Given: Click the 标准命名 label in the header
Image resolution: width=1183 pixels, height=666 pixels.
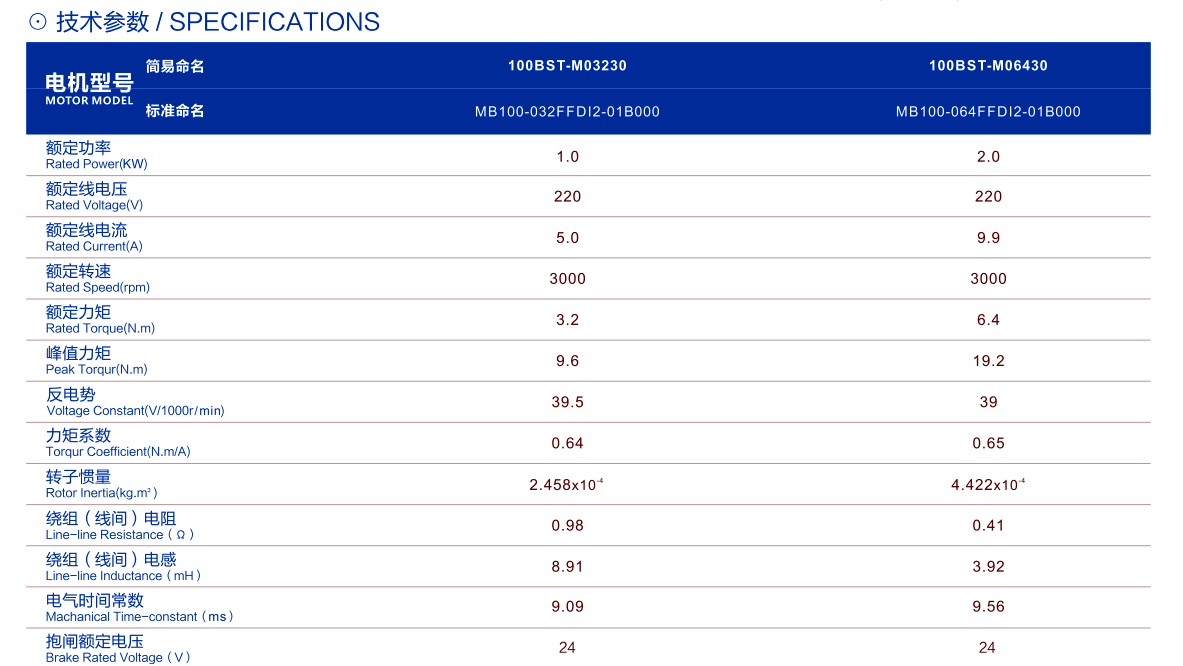Looking at the screenshot, I should 175,111.
